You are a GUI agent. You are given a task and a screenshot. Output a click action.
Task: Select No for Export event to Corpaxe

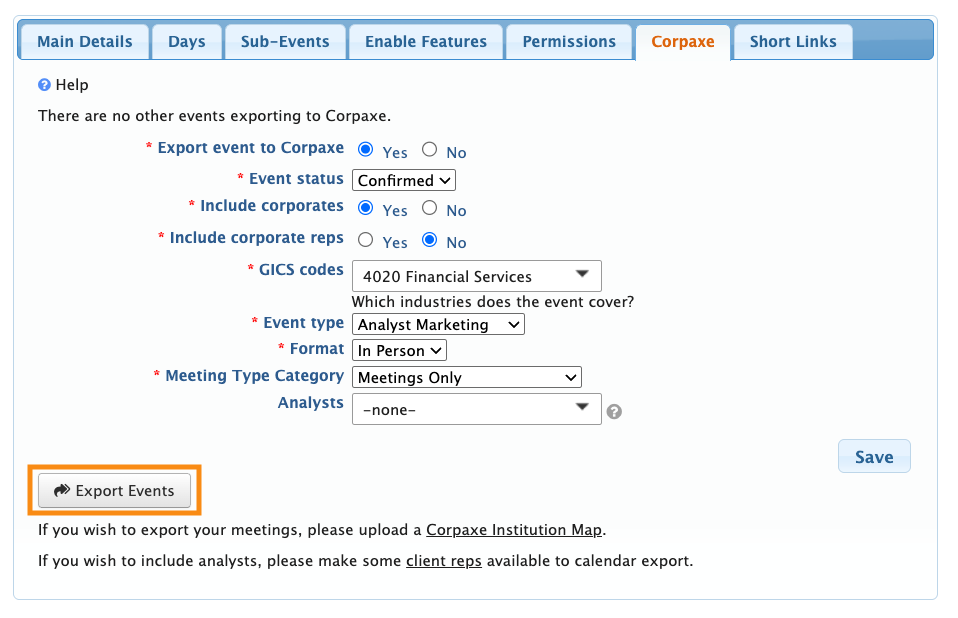click(430, 150)
